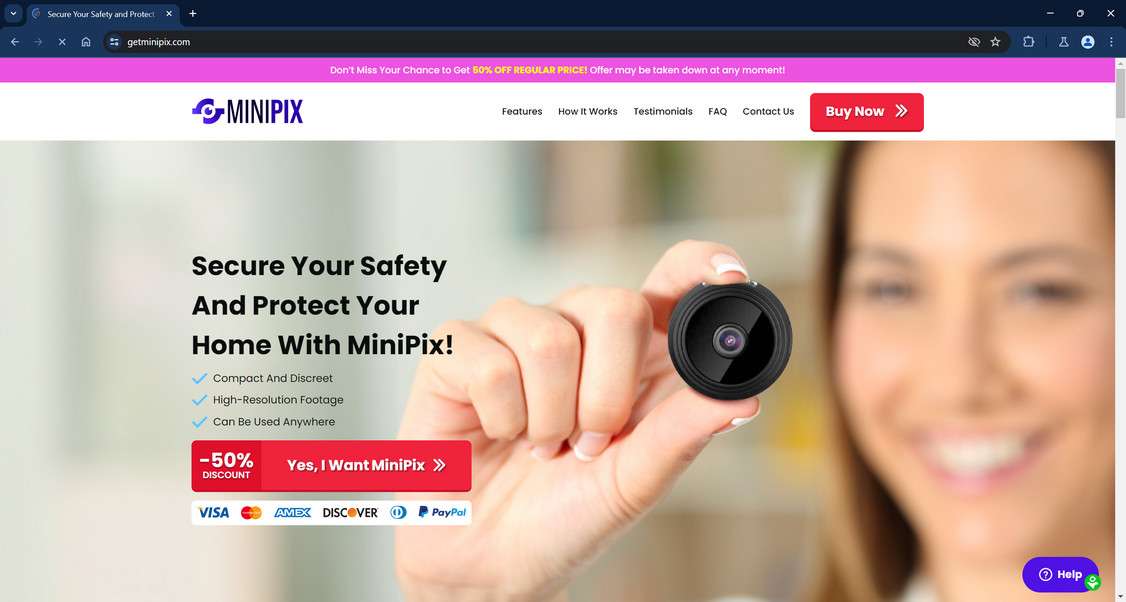The width and height of the screenshot is (1126, 602).
Task: Expand the tab search dropdown
Action: [13, 13]
